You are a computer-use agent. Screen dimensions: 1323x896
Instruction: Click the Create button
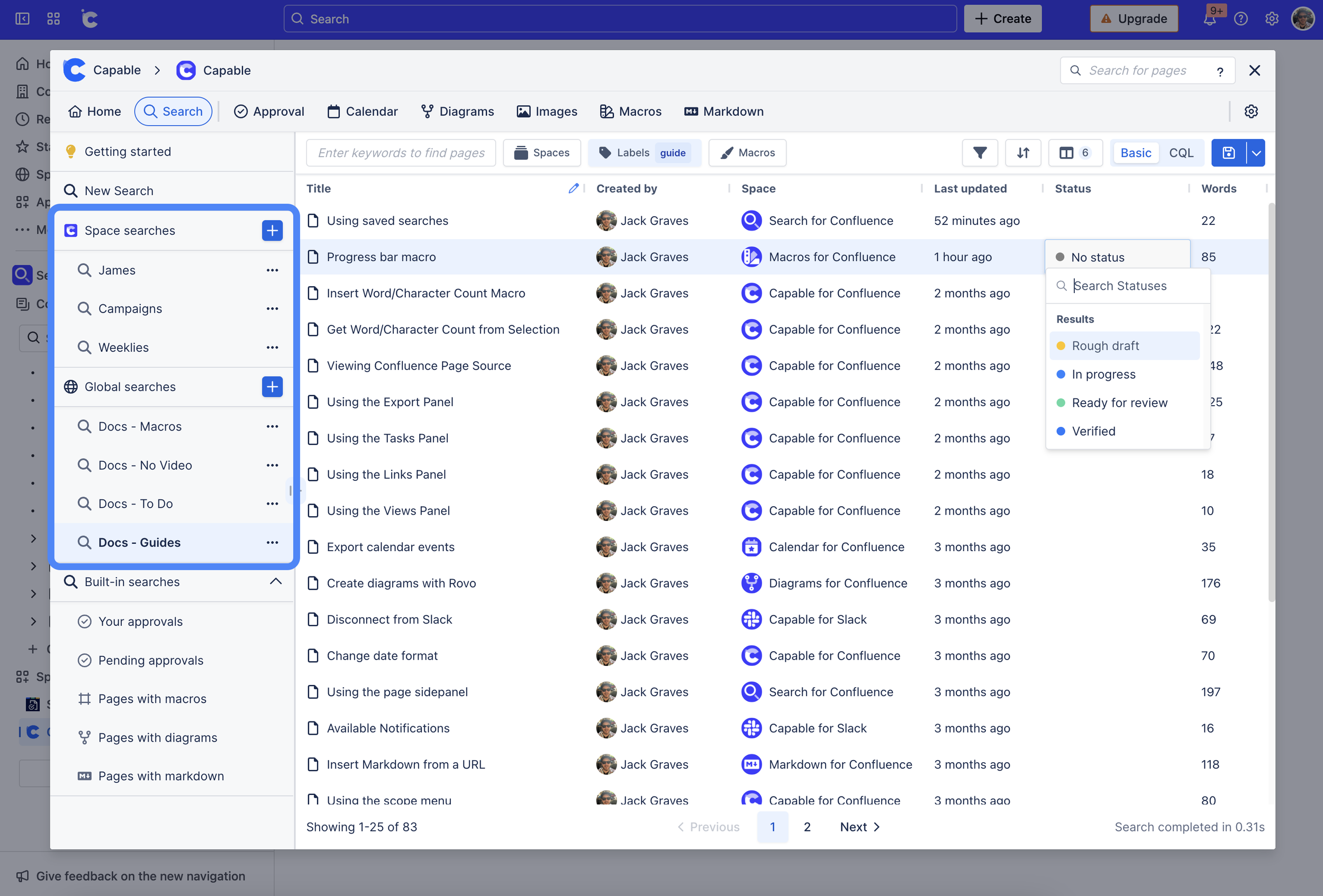tap(1002, 19)
